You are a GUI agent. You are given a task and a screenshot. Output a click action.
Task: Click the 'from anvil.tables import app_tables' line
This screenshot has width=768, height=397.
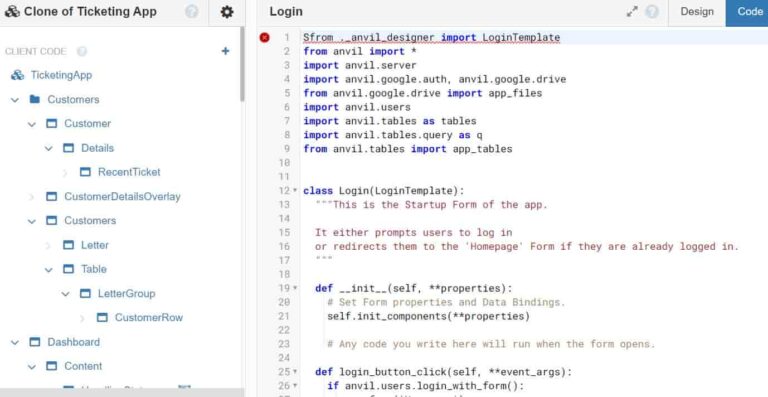tap(408, 149)
